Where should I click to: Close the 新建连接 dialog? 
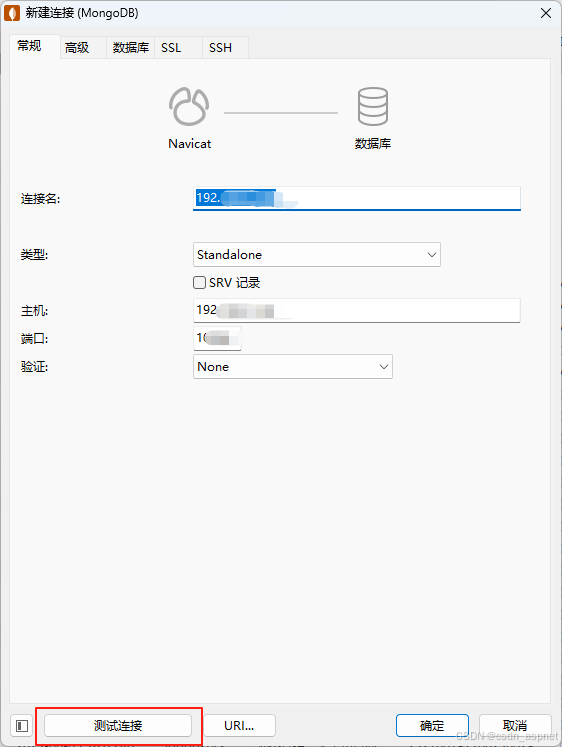(x=546, y=13)
